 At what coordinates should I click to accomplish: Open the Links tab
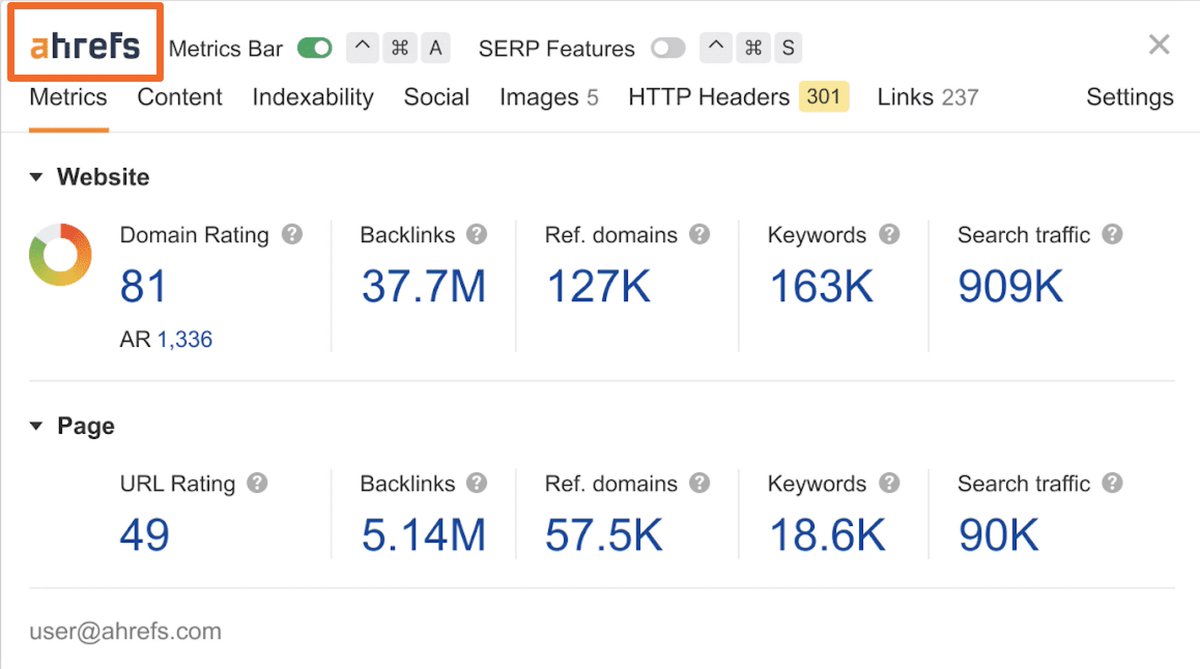point(928,97)
